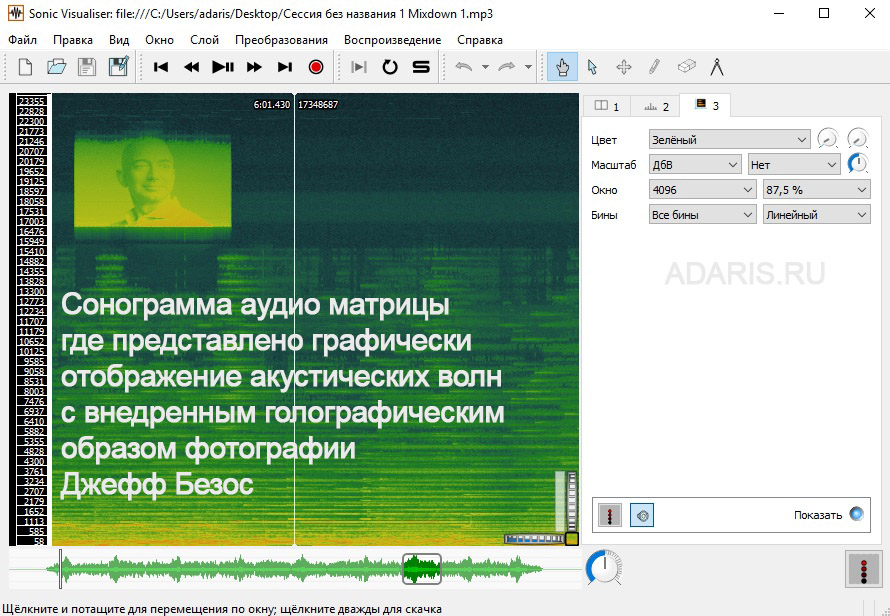Open the Цвет dropdown showing Зелёный
Screen dimensions: 890x616
point(729,139)
